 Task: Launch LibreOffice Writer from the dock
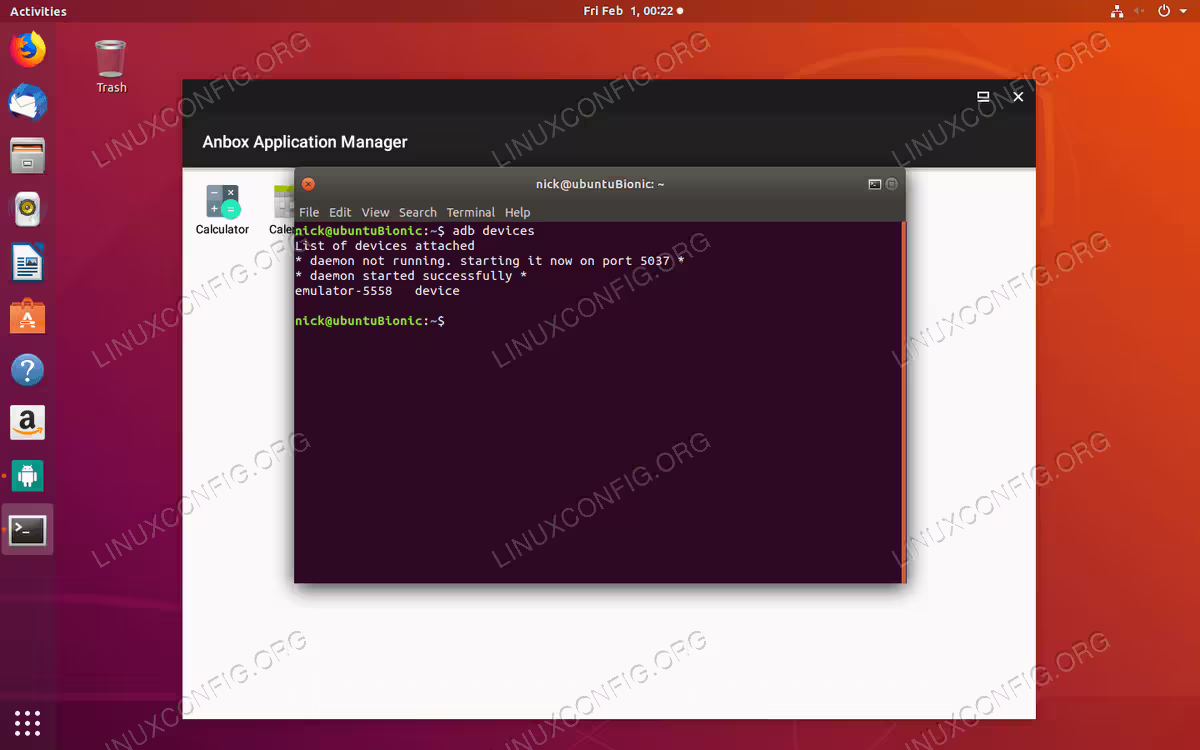click(x=28, y=264)
